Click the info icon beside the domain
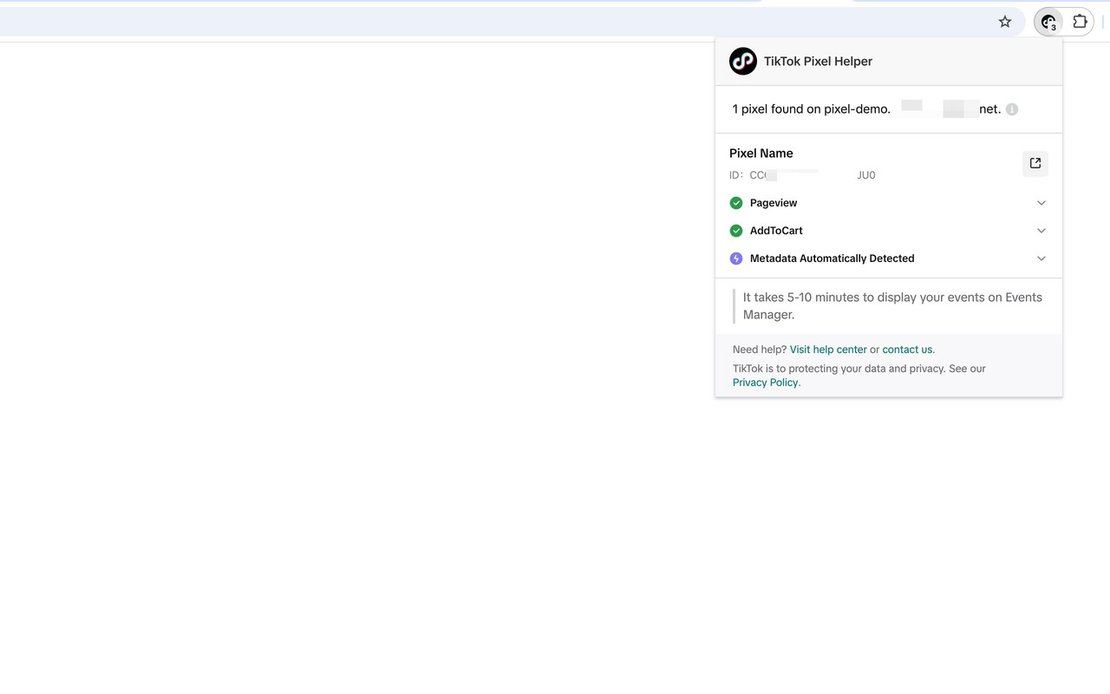The width and height of the screenshot is (1110, 694). (x=1012, y=109)
